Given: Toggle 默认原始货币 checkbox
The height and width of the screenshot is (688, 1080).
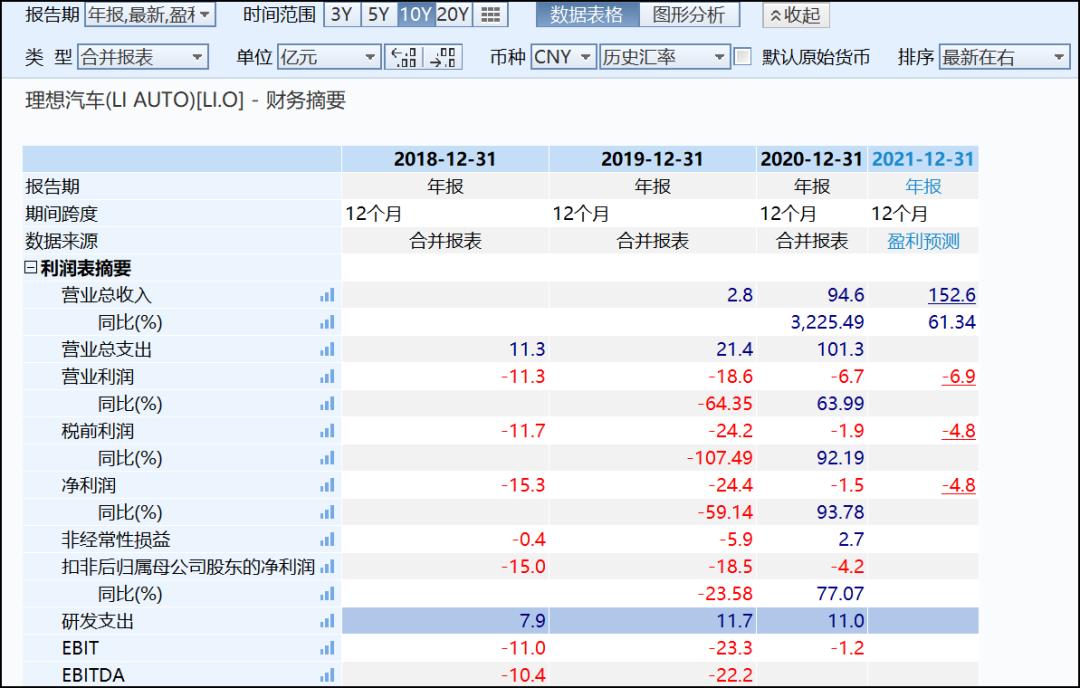Looking at the screenshot, I should tap(742, 56).
